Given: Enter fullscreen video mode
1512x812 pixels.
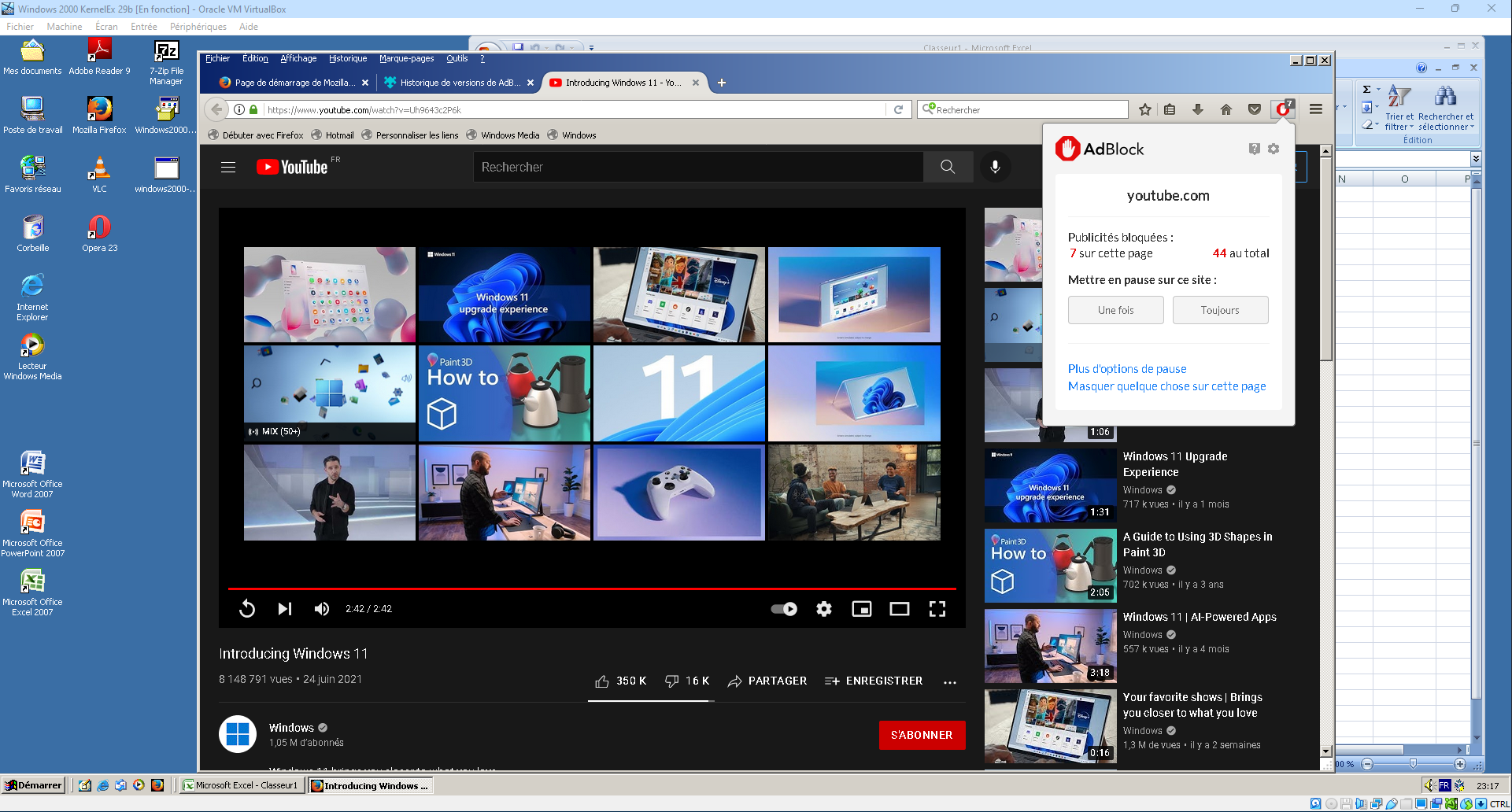Looking at the screenshot, I should coord(937,609).
